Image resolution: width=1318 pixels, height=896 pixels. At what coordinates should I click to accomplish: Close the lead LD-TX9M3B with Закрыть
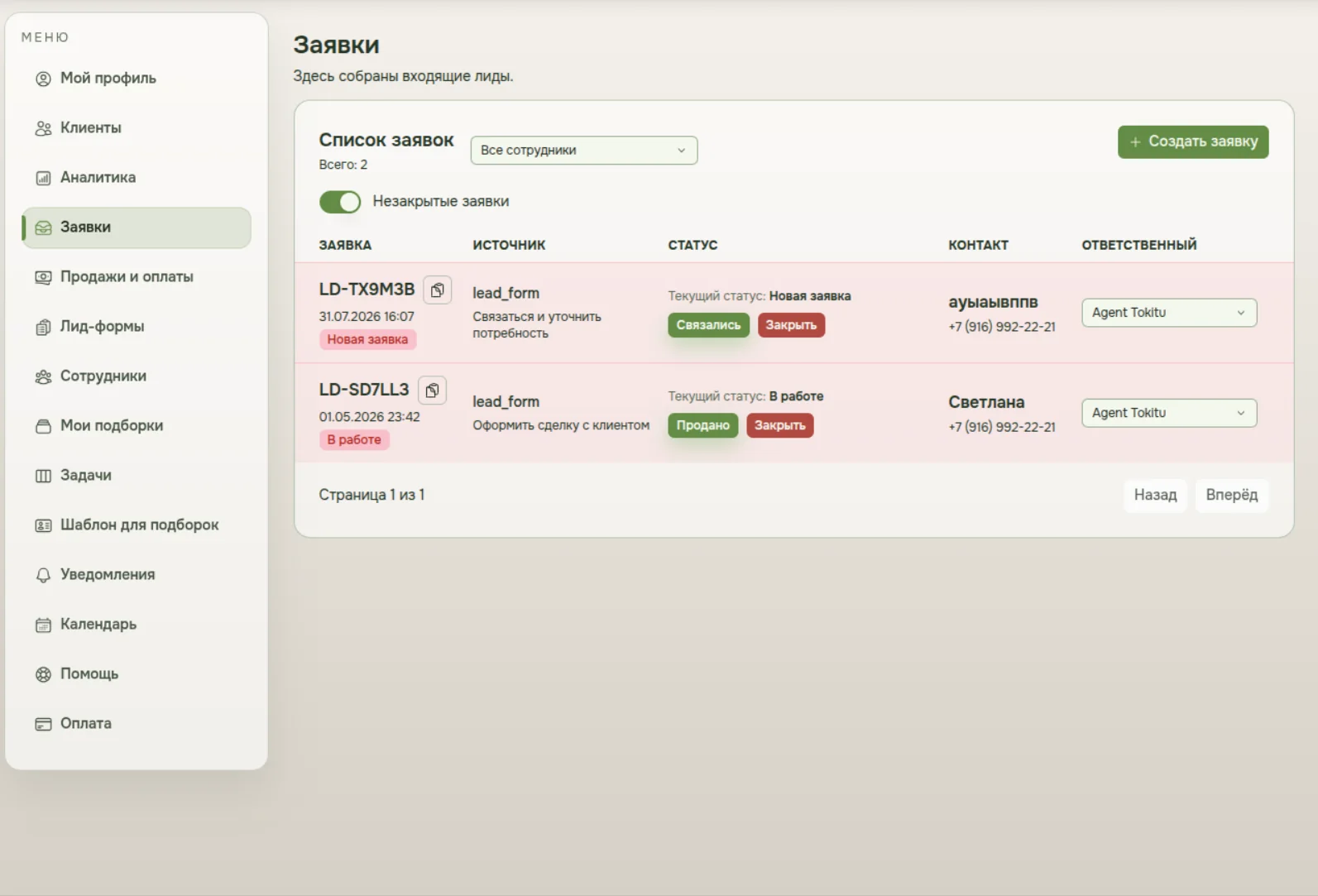(791, 325)
